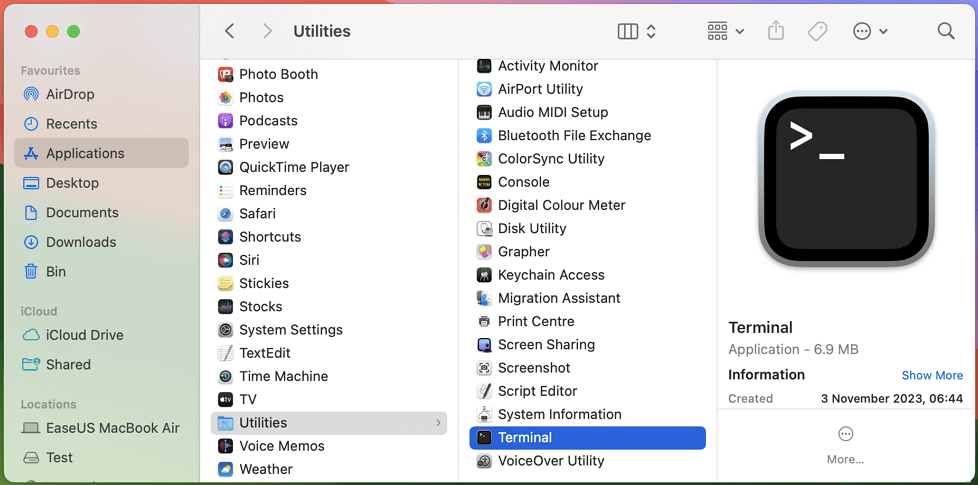Select the Voice Memos icon
The image size is (978, 485).
[x=225, y=446]
